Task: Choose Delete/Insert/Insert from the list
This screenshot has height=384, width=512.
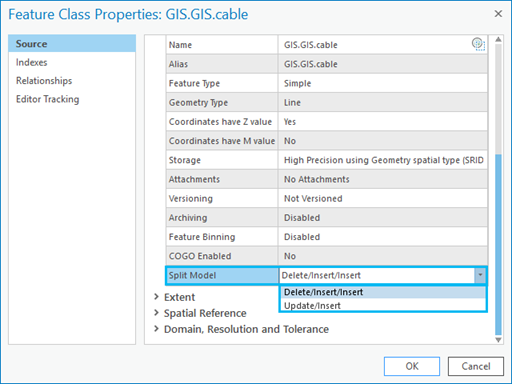Action: (383, 292)
